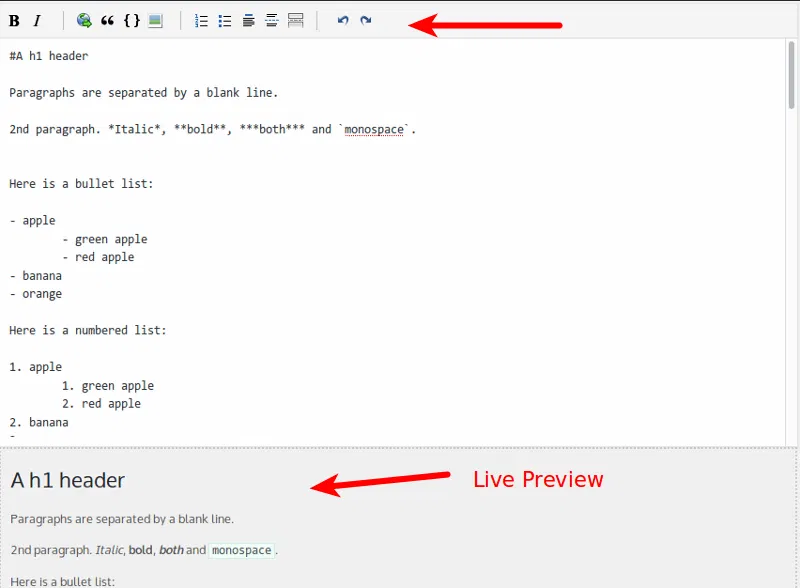Create a bulleted list
This screenshot has width=800, height=588.
point(225,20)
